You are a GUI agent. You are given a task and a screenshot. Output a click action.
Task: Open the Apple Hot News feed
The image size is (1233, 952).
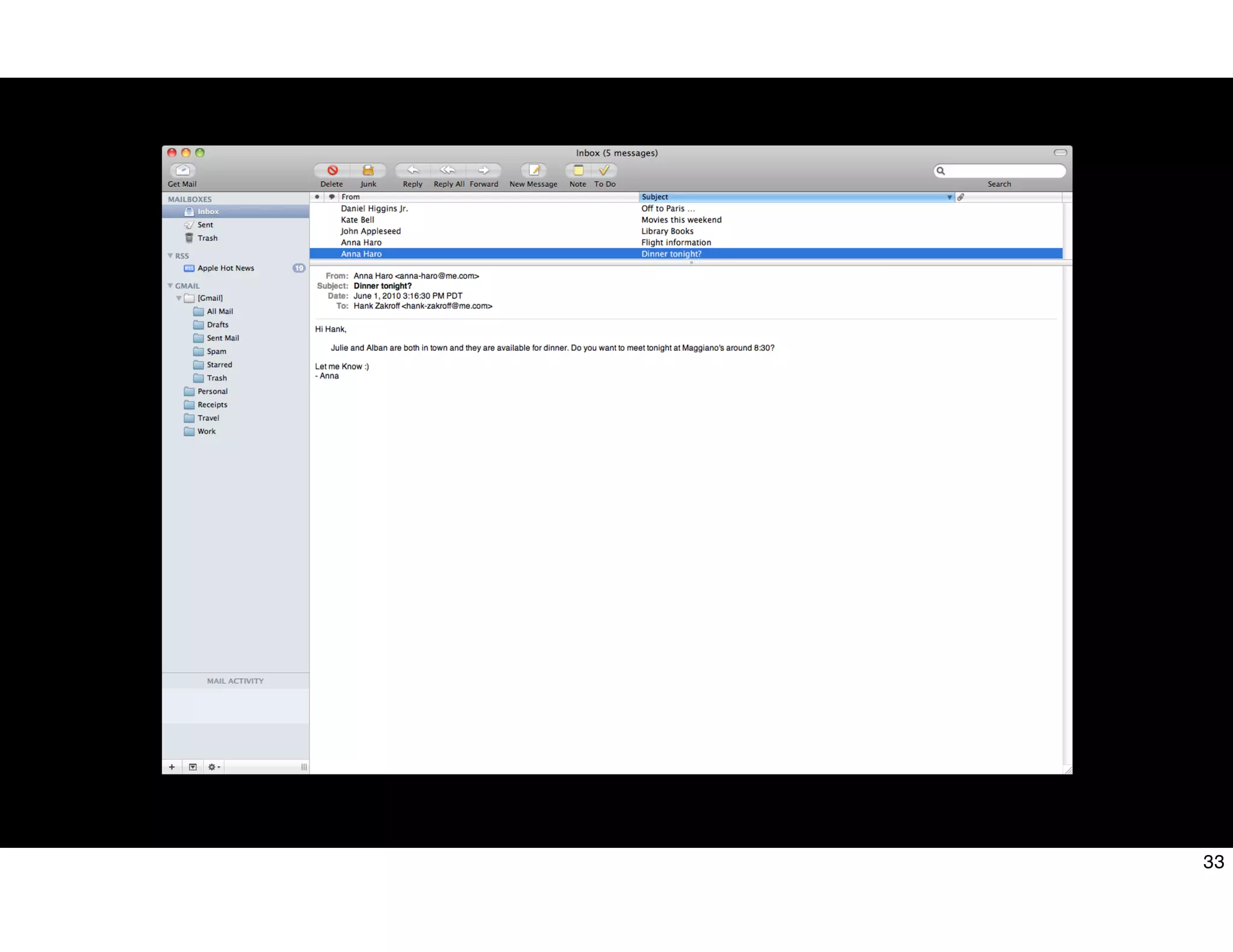point(226,268)
